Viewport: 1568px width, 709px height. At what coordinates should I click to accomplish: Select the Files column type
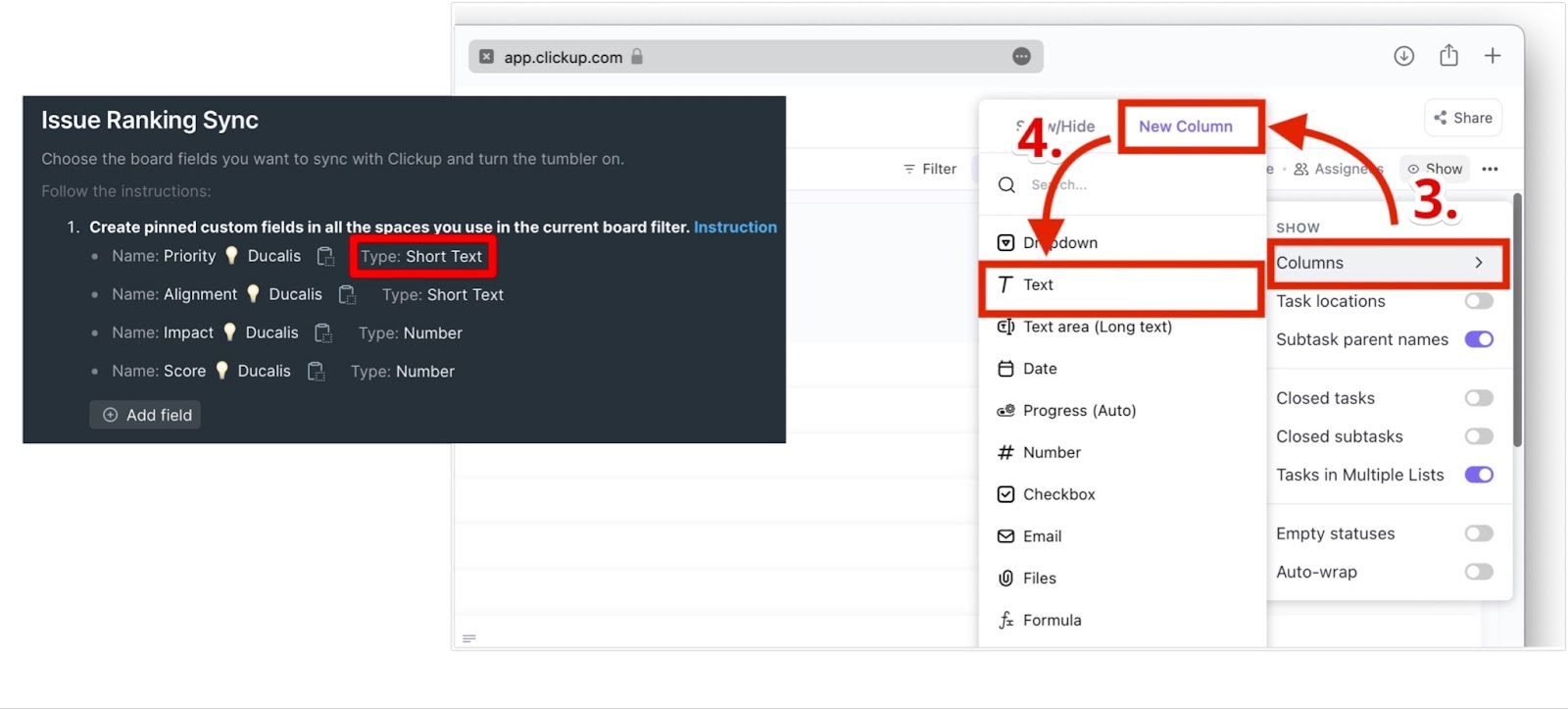[1122, 578]
